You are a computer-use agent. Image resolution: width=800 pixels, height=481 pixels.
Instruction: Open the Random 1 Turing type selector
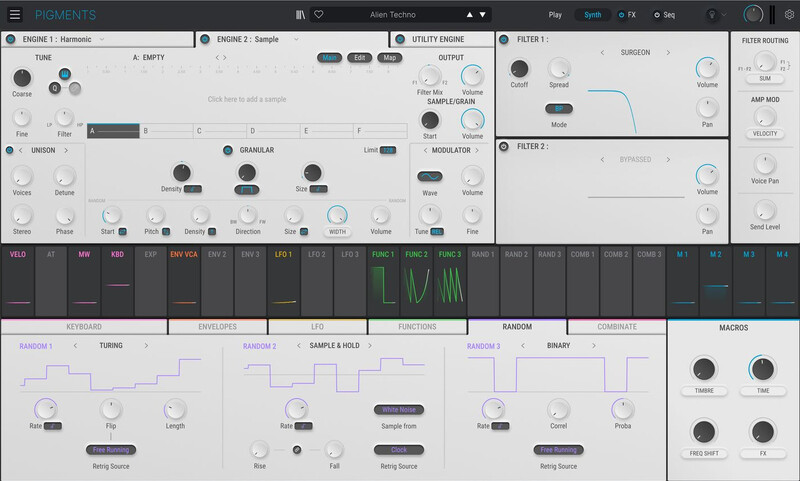(x=111, y=346)
